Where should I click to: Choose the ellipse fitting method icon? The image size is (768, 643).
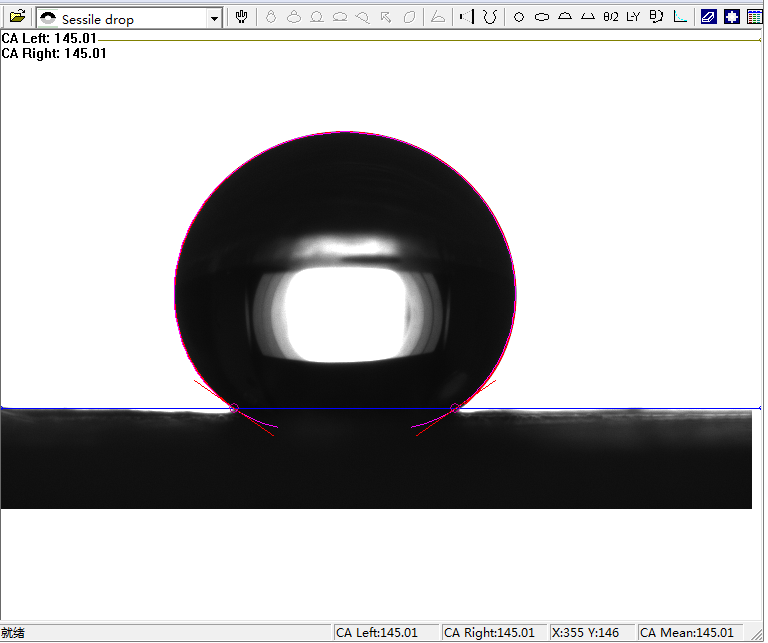pos(542,17)
